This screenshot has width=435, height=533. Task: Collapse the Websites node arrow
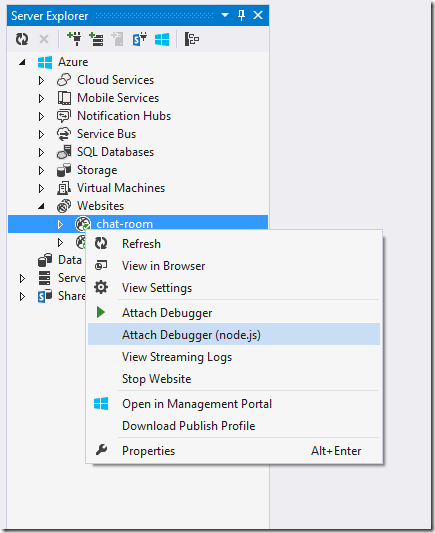coord(41,206)
